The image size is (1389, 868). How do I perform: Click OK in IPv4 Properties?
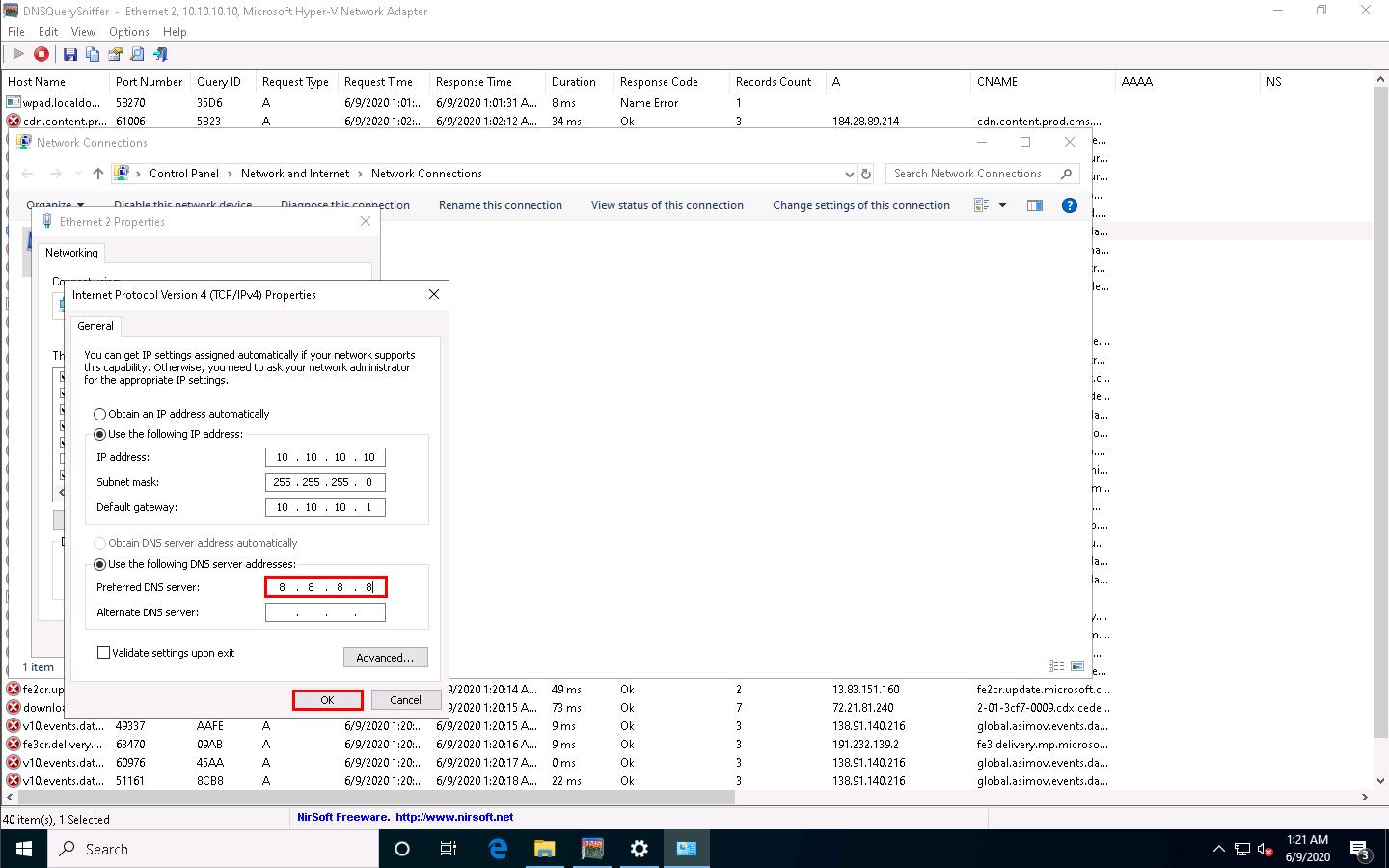pyautogui.click(x=327, y=700)
